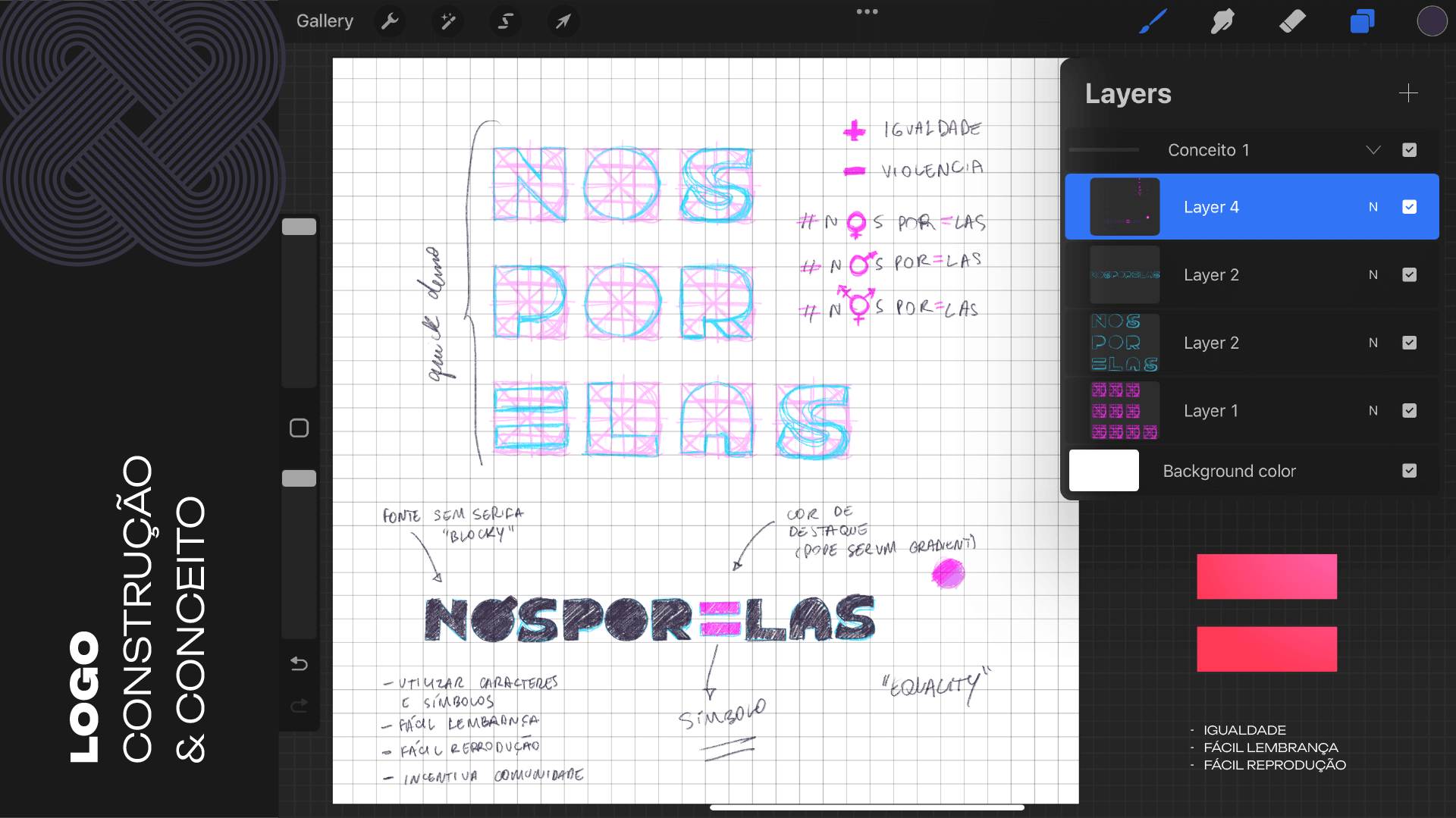The width and height of the screenshot is (1456, 818).
Task: Select the Smudge tool
Action: click(1222, 21)
